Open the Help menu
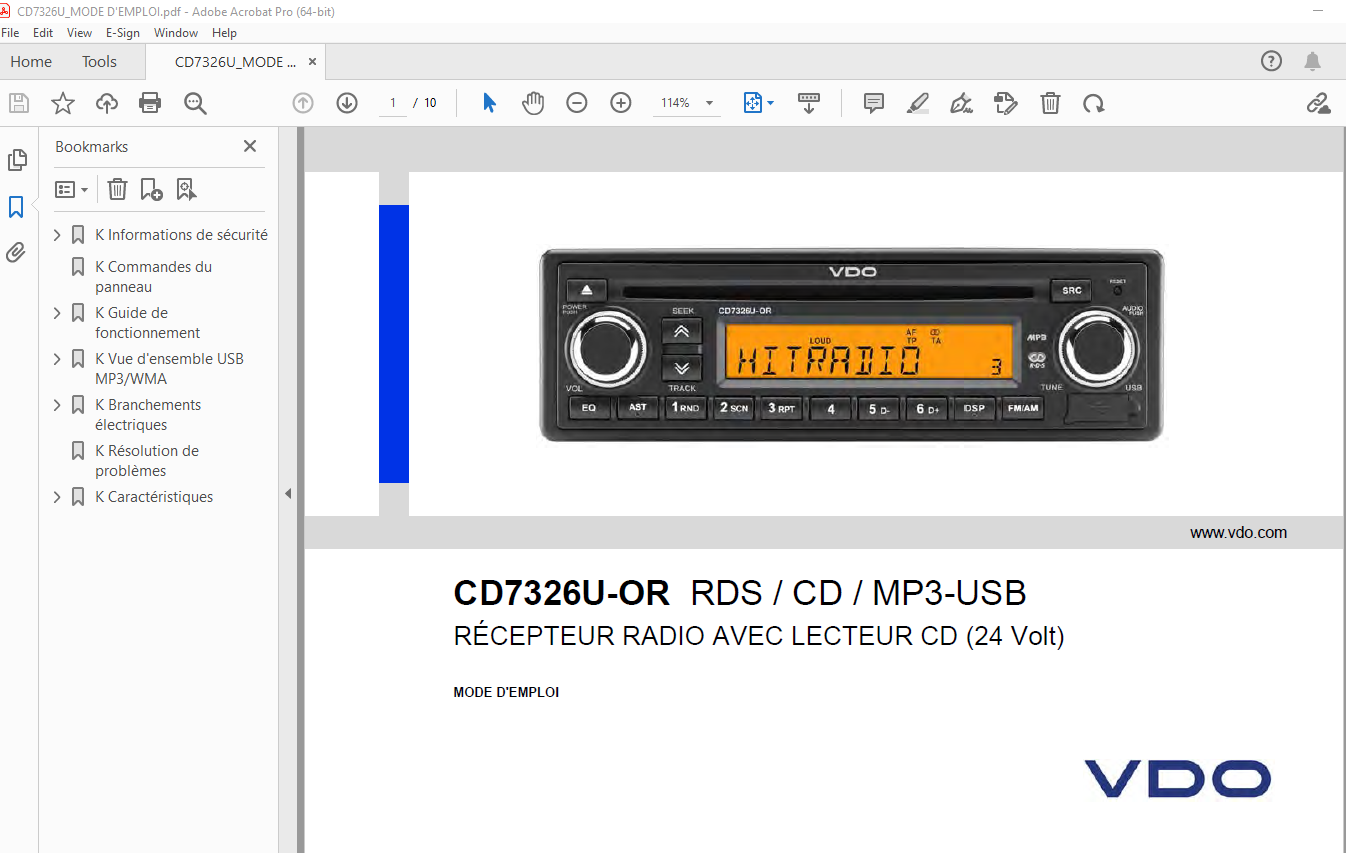The height and width of the screenshot is (853, 1346). point(224,33)
